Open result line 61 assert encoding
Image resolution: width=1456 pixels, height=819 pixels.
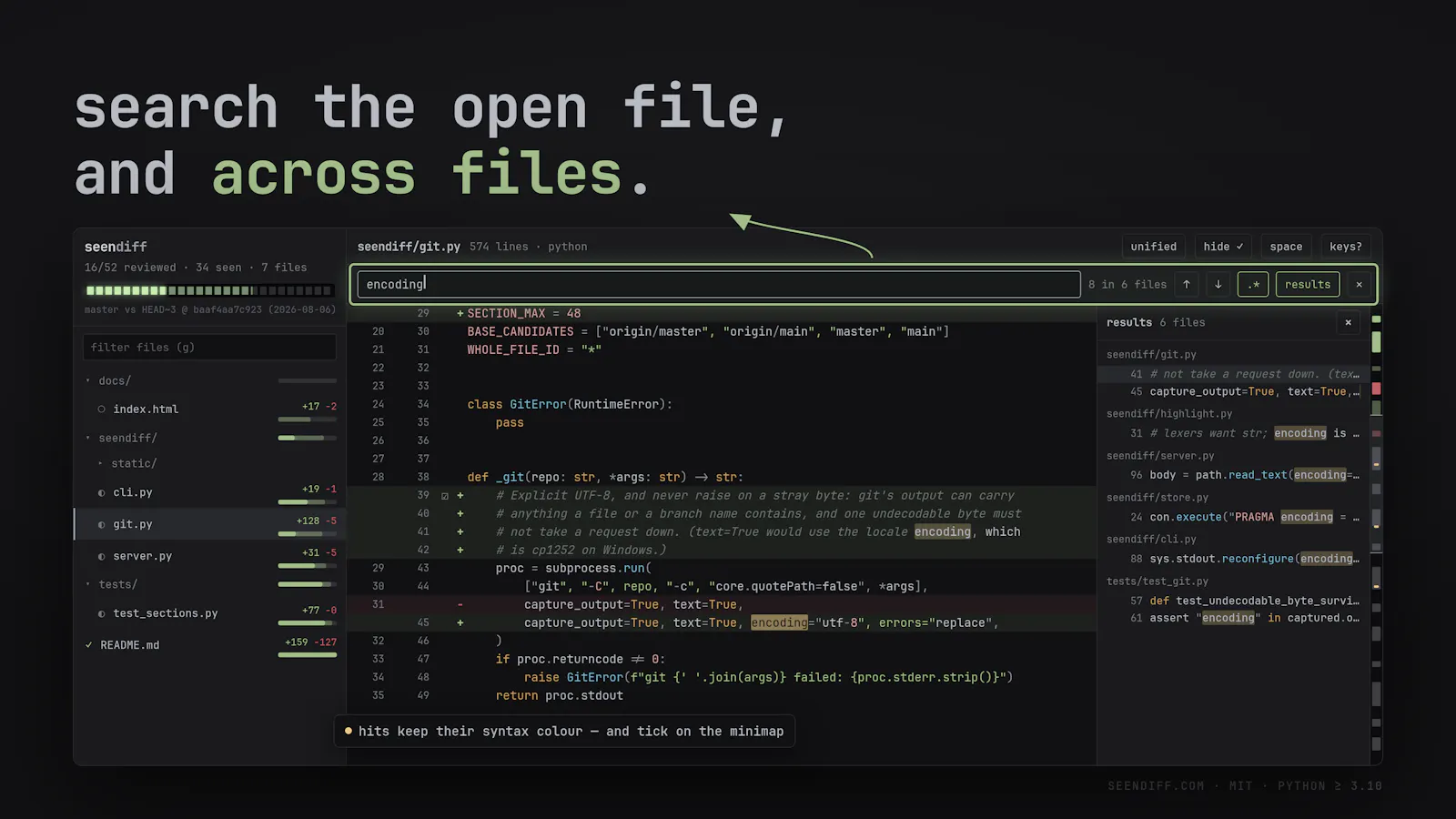pyautogui.click(x=1233, y=619)
